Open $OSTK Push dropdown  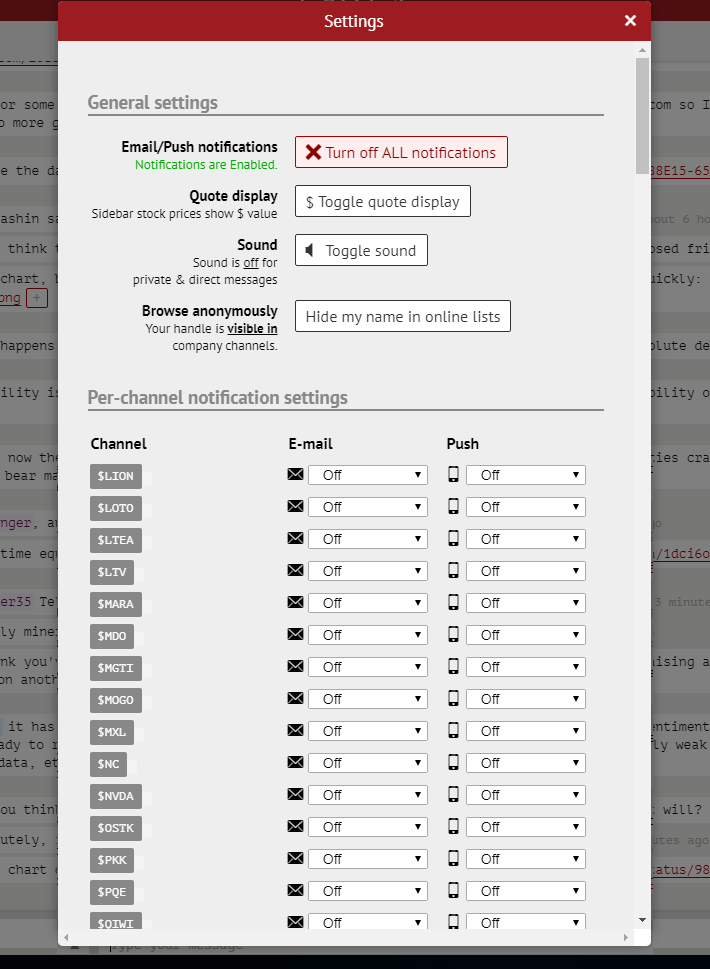[525, 827]
